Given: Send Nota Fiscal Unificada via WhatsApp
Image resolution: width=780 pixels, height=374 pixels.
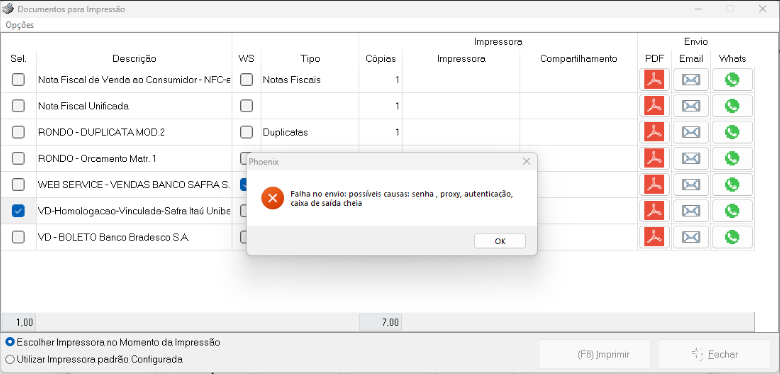Looking at the screenshot, I should pyautogui.click(x=732, y=106).
